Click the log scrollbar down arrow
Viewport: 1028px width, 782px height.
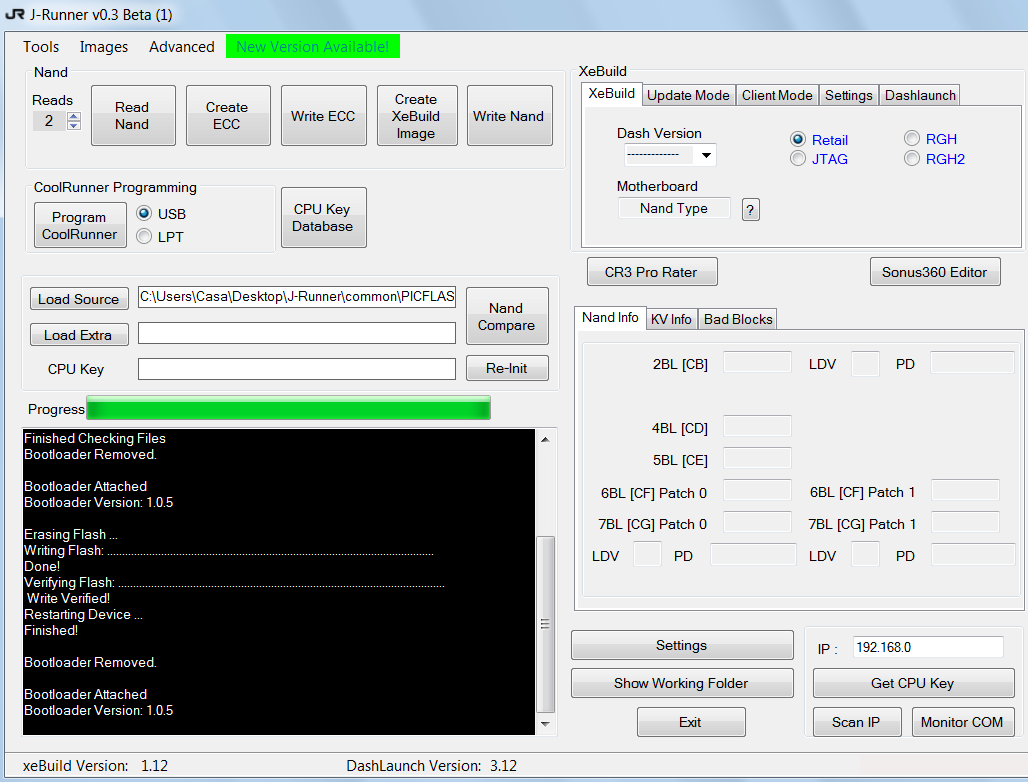(545, 724)
